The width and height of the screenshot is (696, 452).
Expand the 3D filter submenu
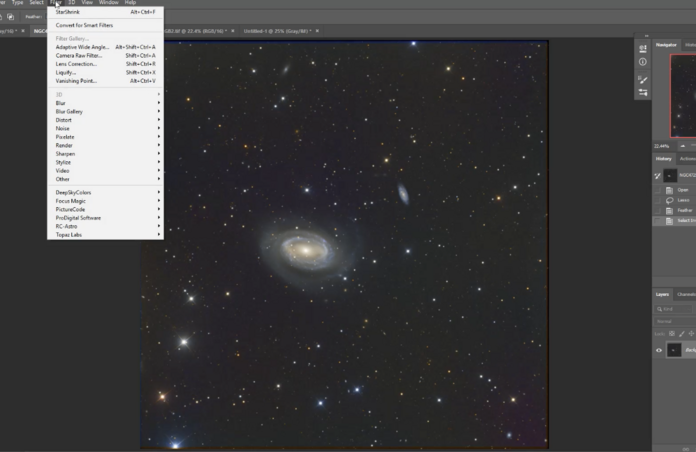(x=106, y=95)
